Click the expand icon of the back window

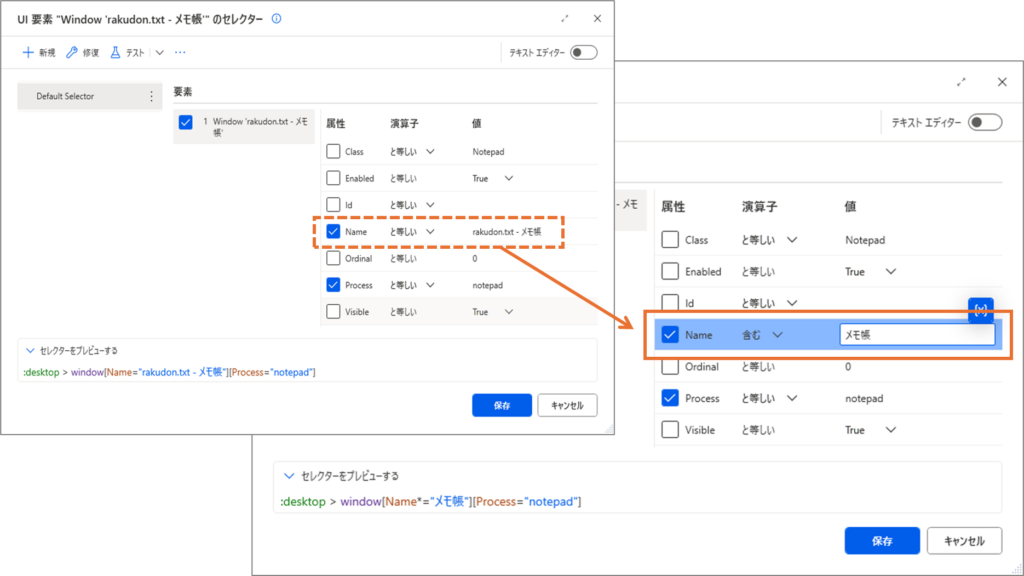(x=565, y=18)
